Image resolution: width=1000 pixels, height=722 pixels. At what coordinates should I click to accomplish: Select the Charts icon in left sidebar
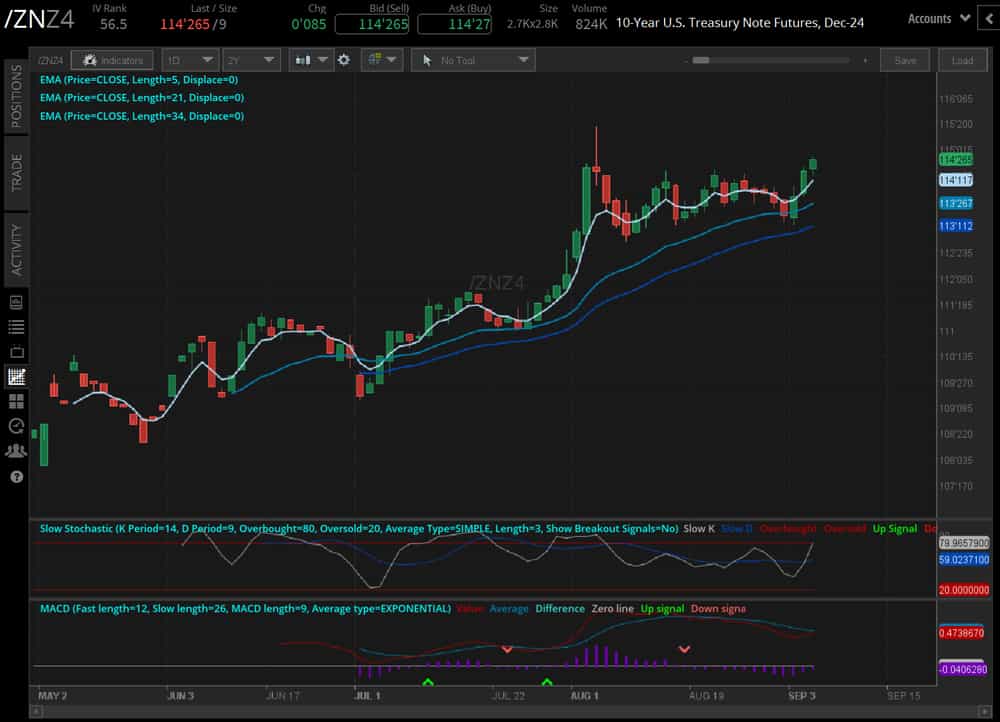(15, 377)
